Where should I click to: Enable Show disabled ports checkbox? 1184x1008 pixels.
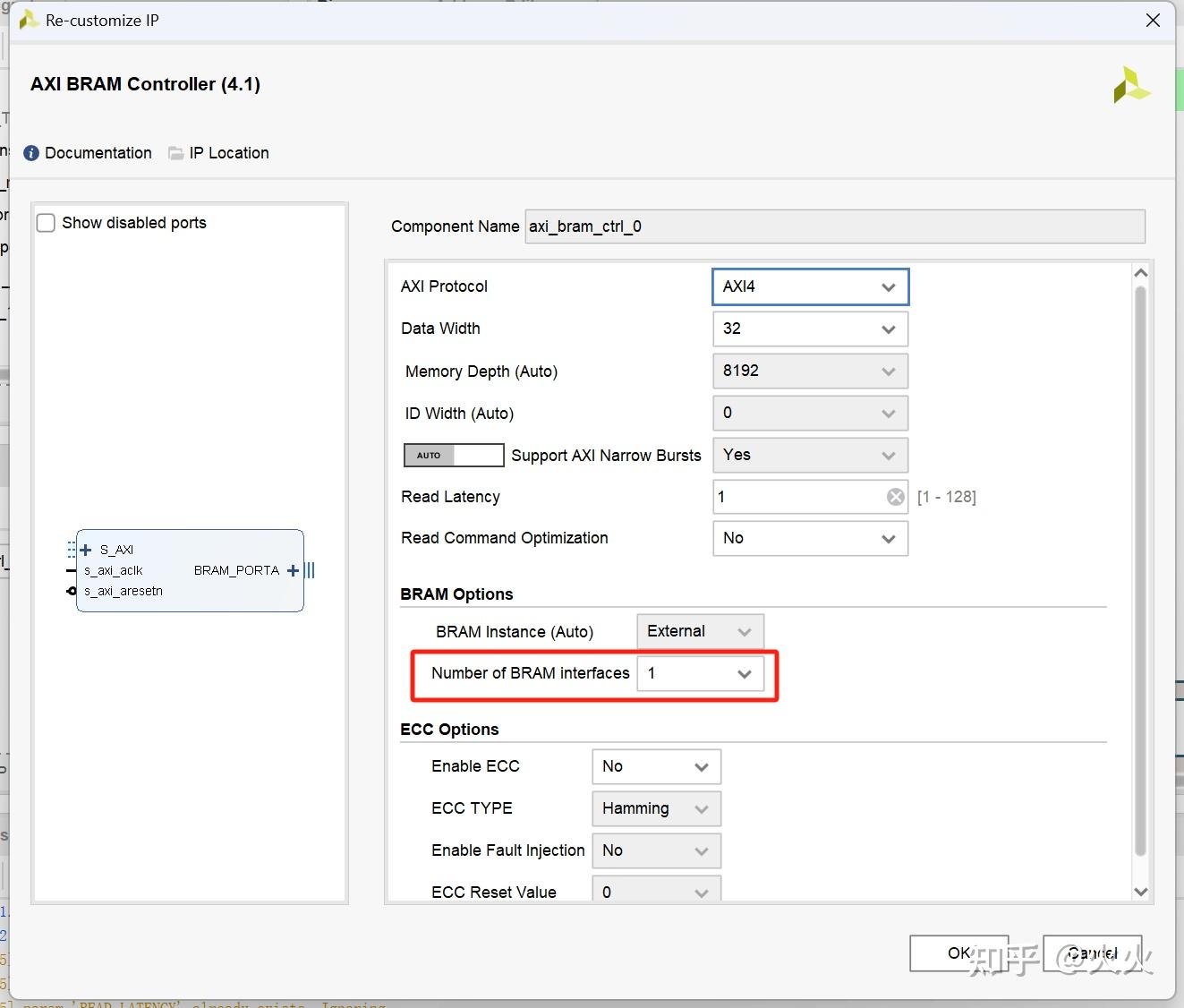pyautogui.click(x=47, y=223)
